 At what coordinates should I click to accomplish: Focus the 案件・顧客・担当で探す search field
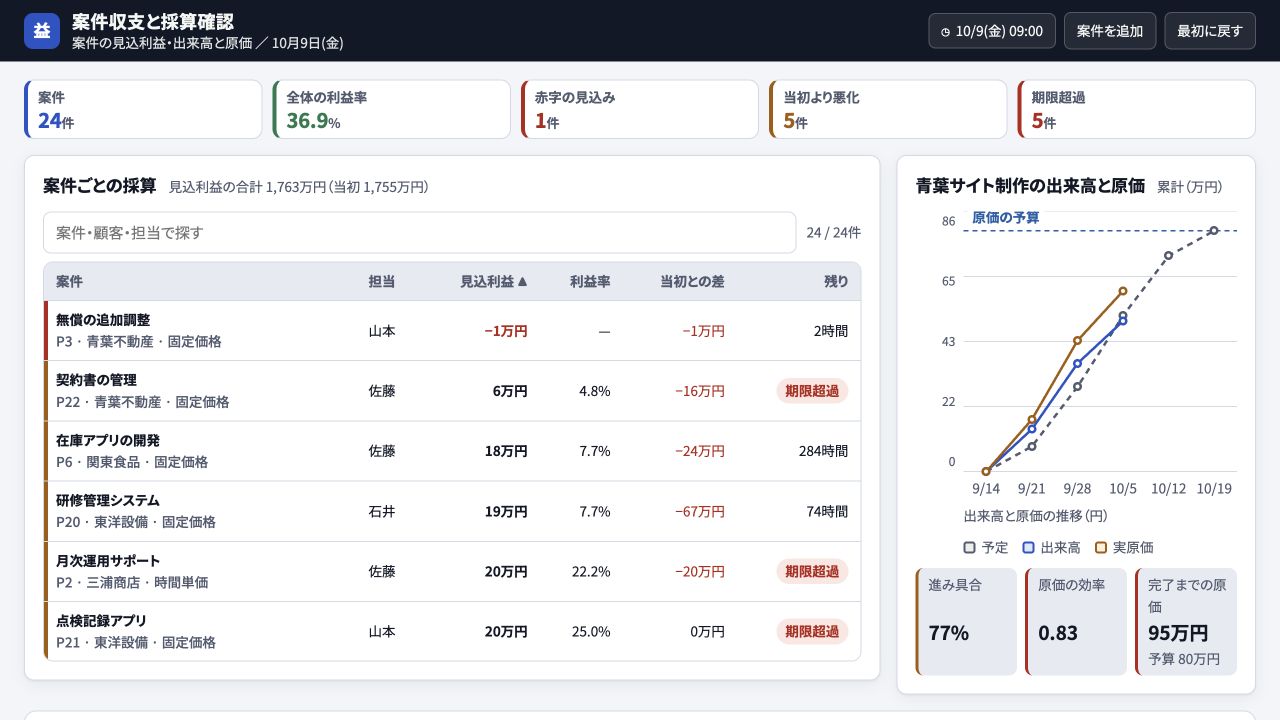pyautogui.click(x=420, y=233)
